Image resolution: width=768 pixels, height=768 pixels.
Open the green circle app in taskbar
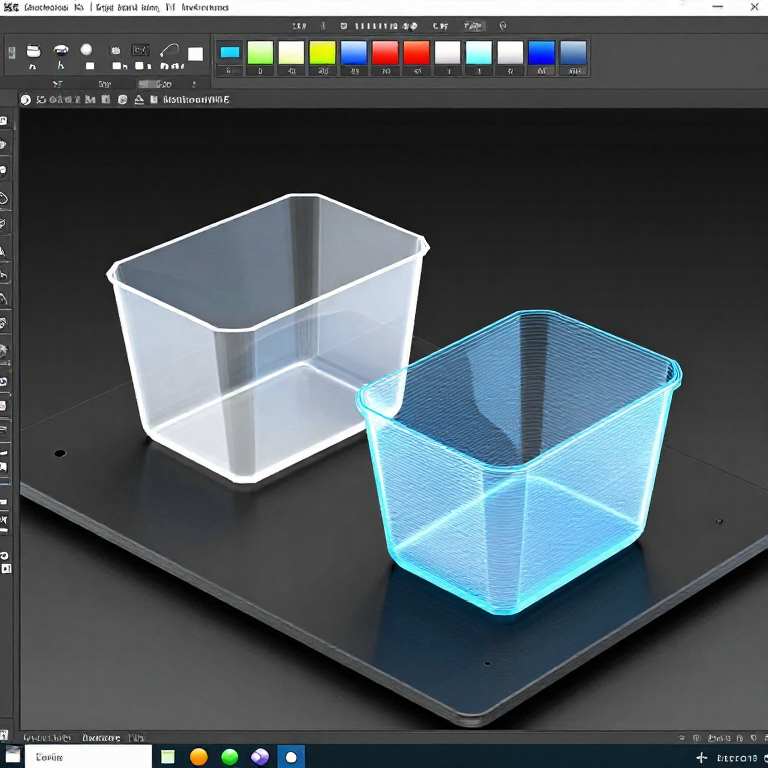230,757
